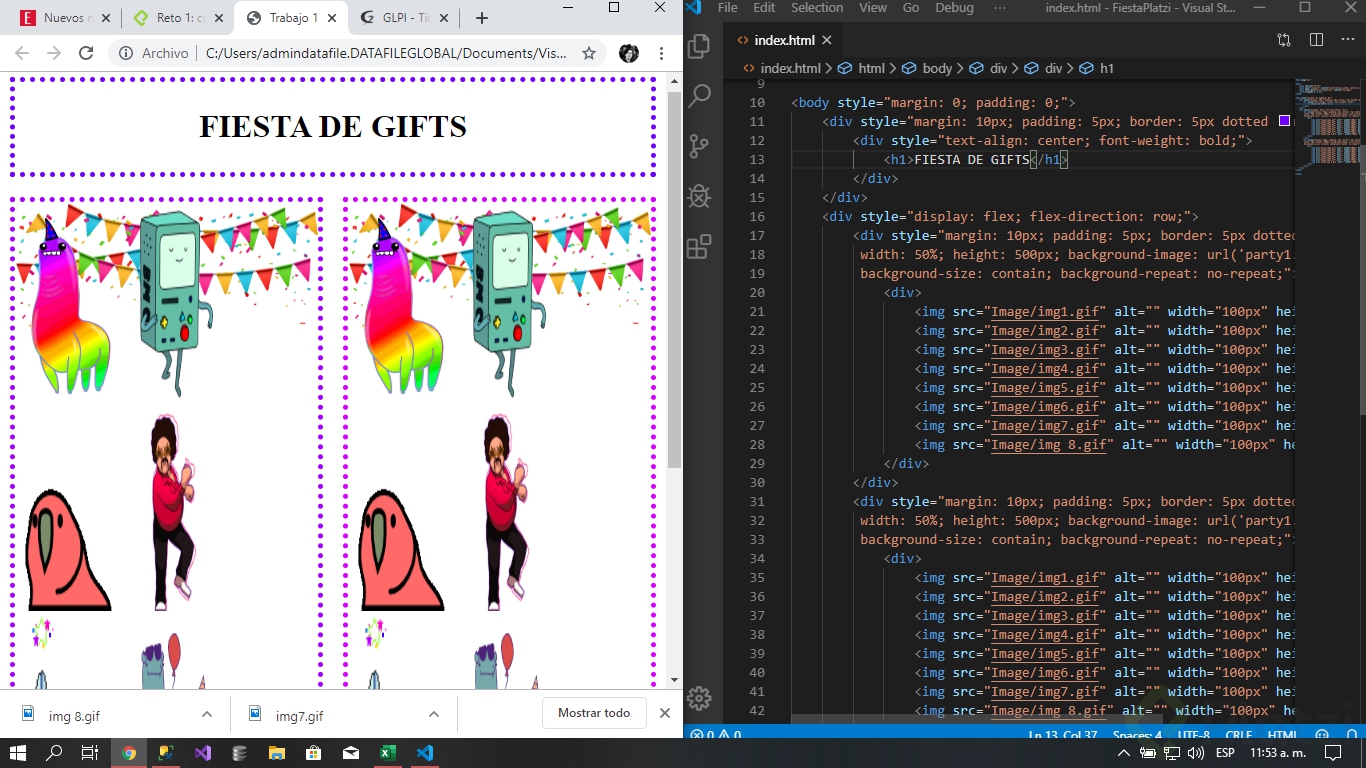The width and height of the screenshot is (1366, 768).
Task: Bookmark this page with the star icon
Action: click(589, 53)
